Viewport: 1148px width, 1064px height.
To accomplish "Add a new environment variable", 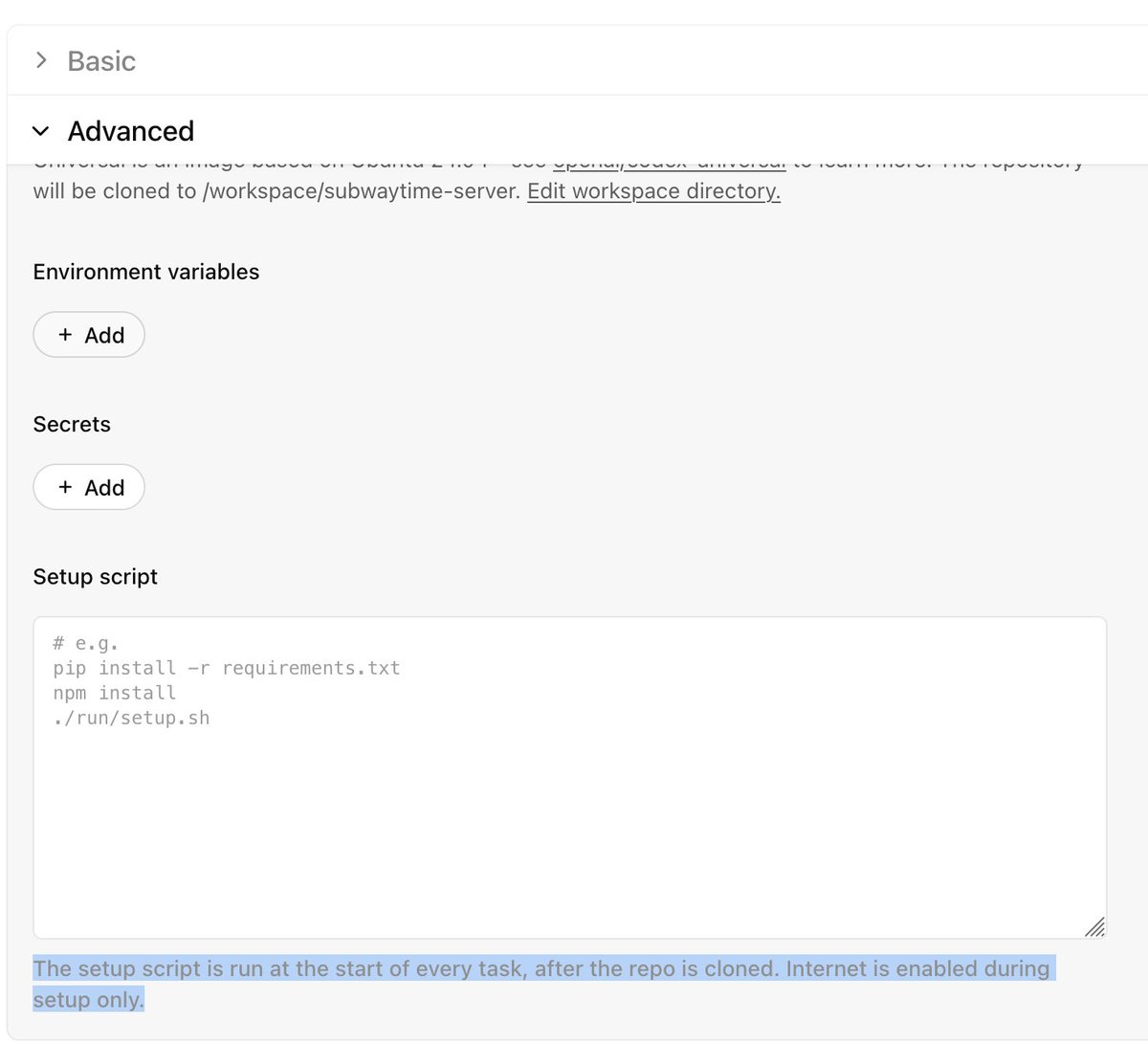I will [89, 335].
